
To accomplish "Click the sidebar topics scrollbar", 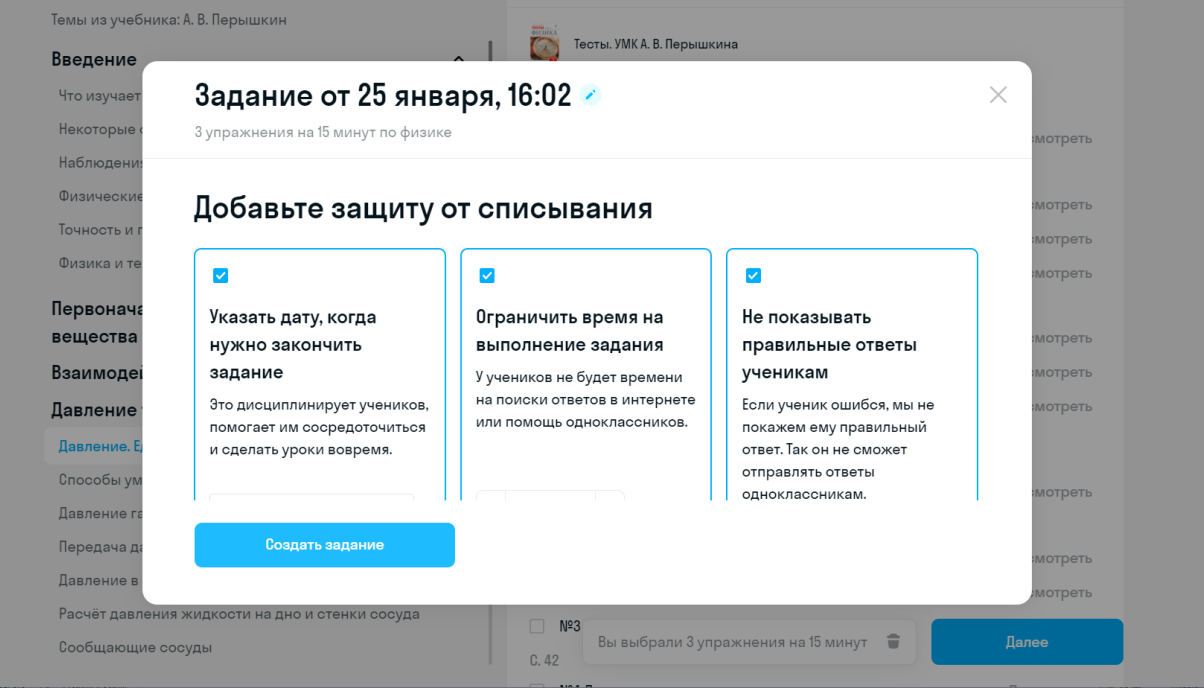I will [490, 350].
